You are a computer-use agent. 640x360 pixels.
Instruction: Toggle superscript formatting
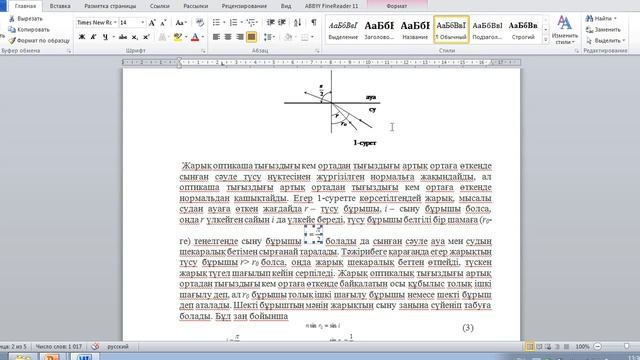click(x=146, y=37)
